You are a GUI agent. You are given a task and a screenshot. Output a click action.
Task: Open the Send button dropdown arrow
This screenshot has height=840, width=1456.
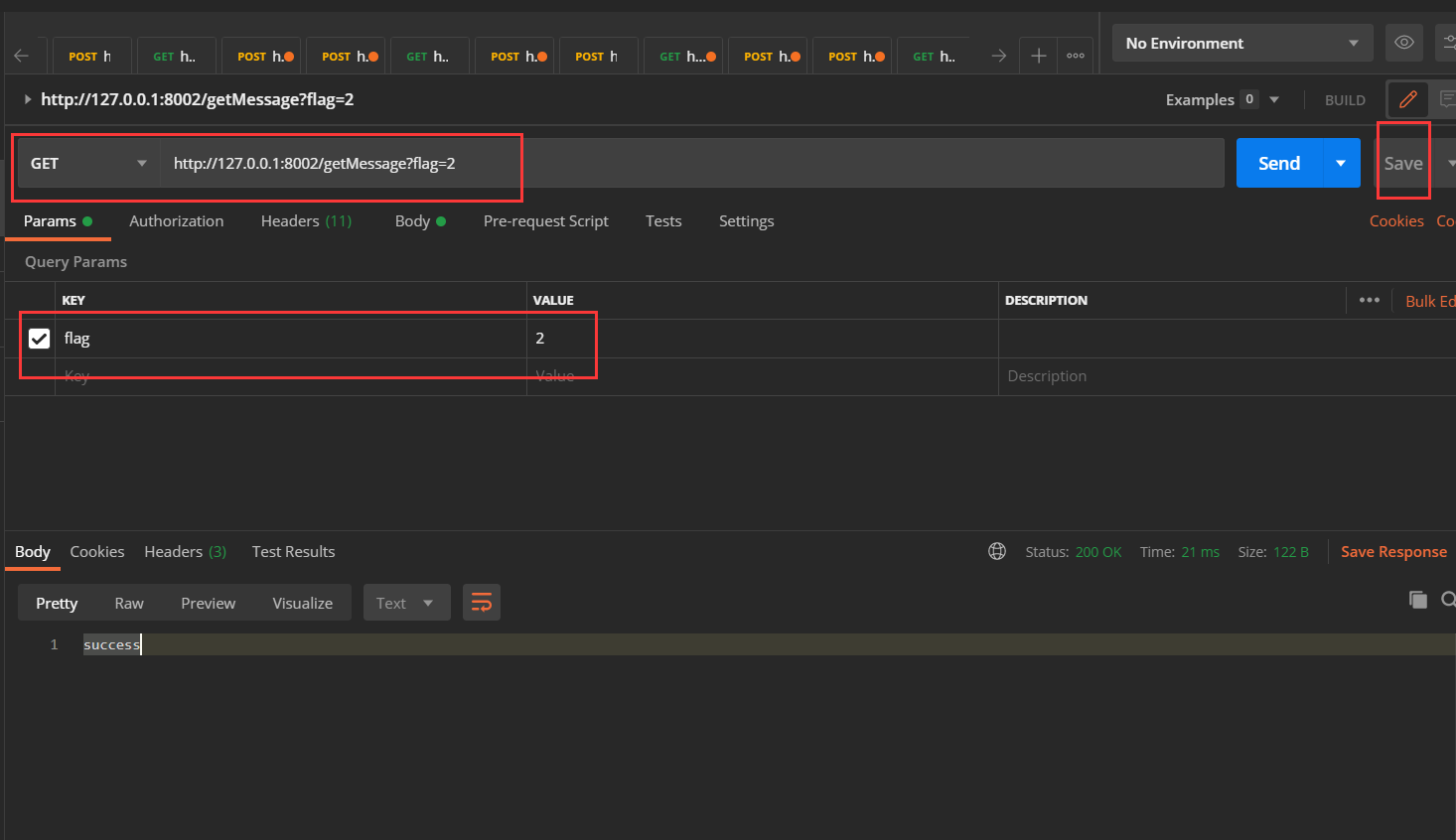[x=1341, y=163]
